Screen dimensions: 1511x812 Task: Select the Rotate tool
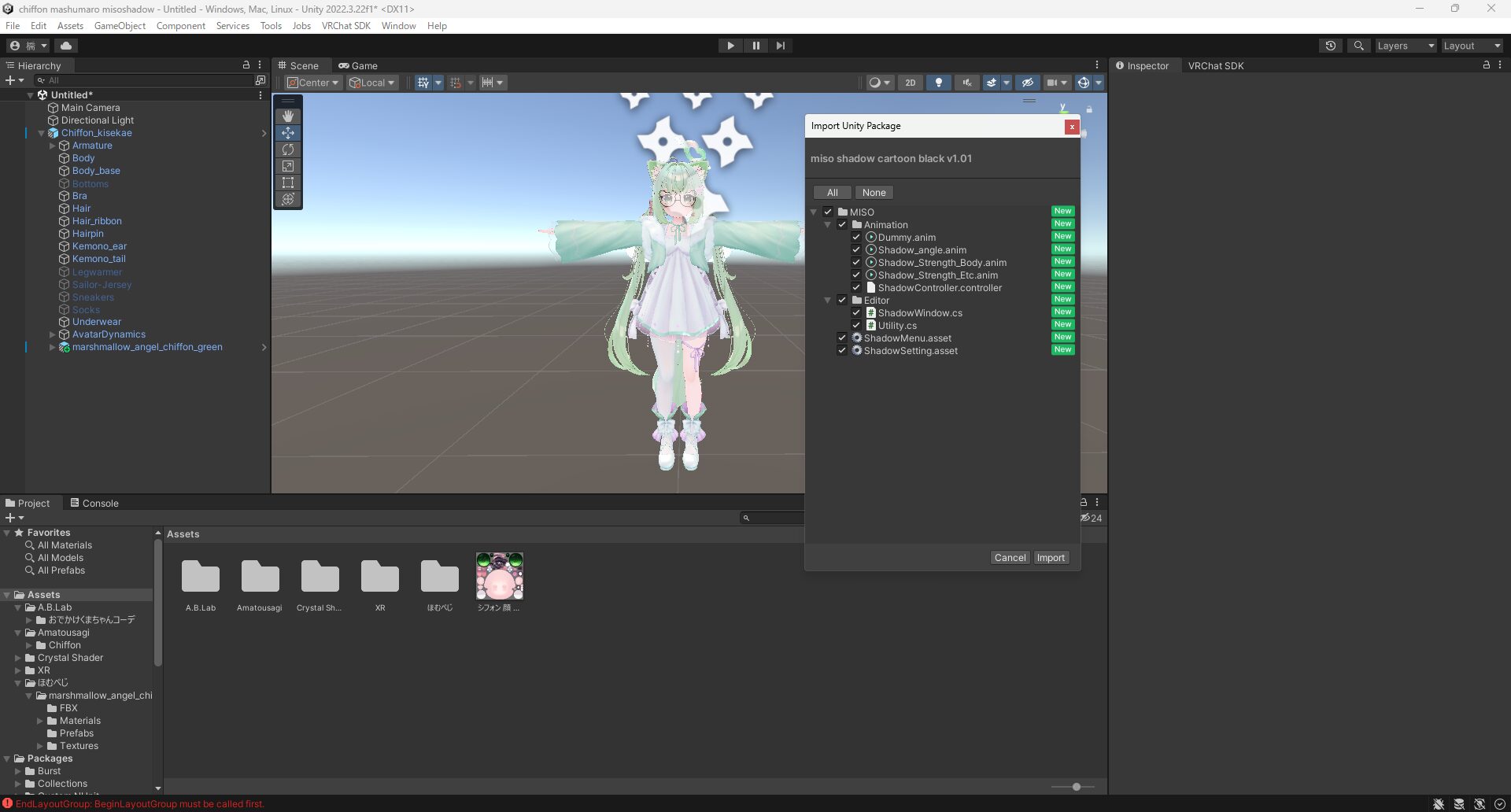[287, 149]
